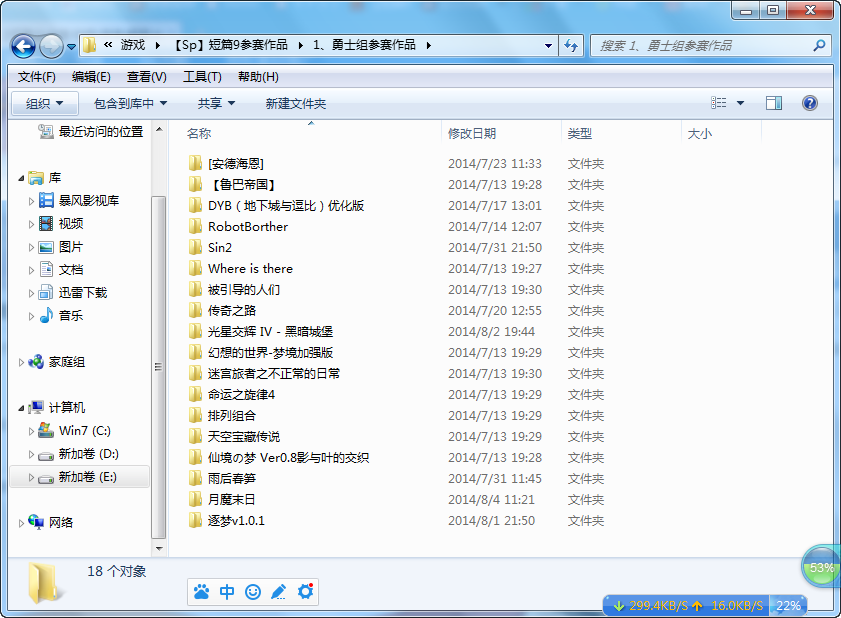Click 新建文件夹 button
Viewport: 841px width, 618px height.
[296, 104]
